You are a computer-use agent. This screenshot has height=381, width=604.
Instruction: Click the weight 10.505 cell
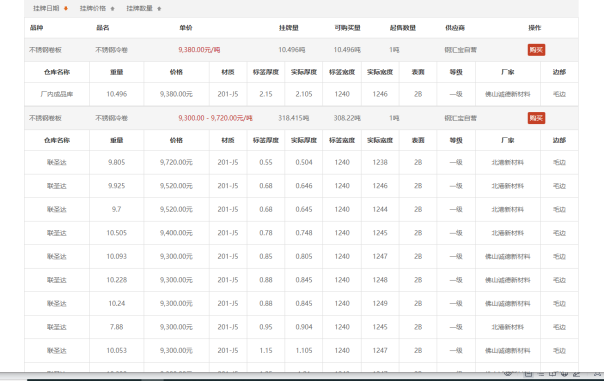click(x=117, y=233)
